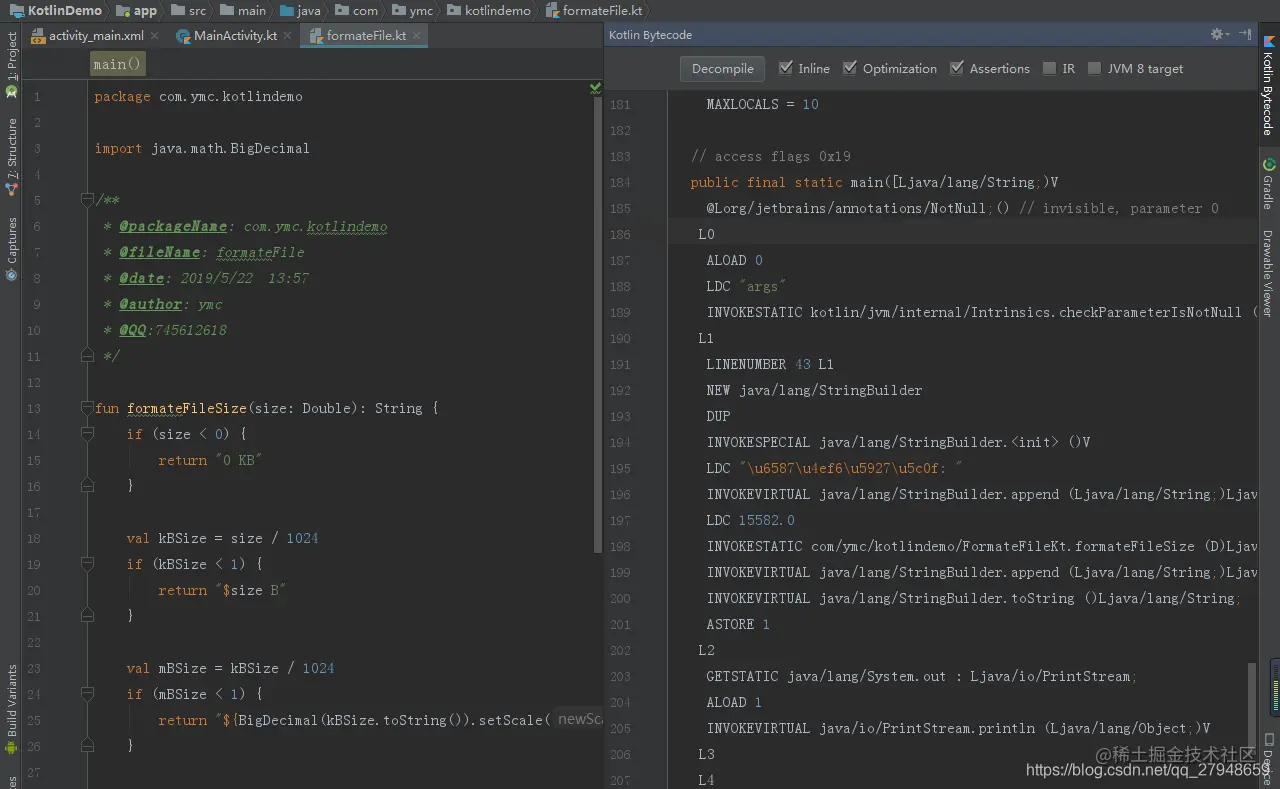The image size is (1280, 789).
Task: Click the package declaration on line 1
Action: coord(198,97)
